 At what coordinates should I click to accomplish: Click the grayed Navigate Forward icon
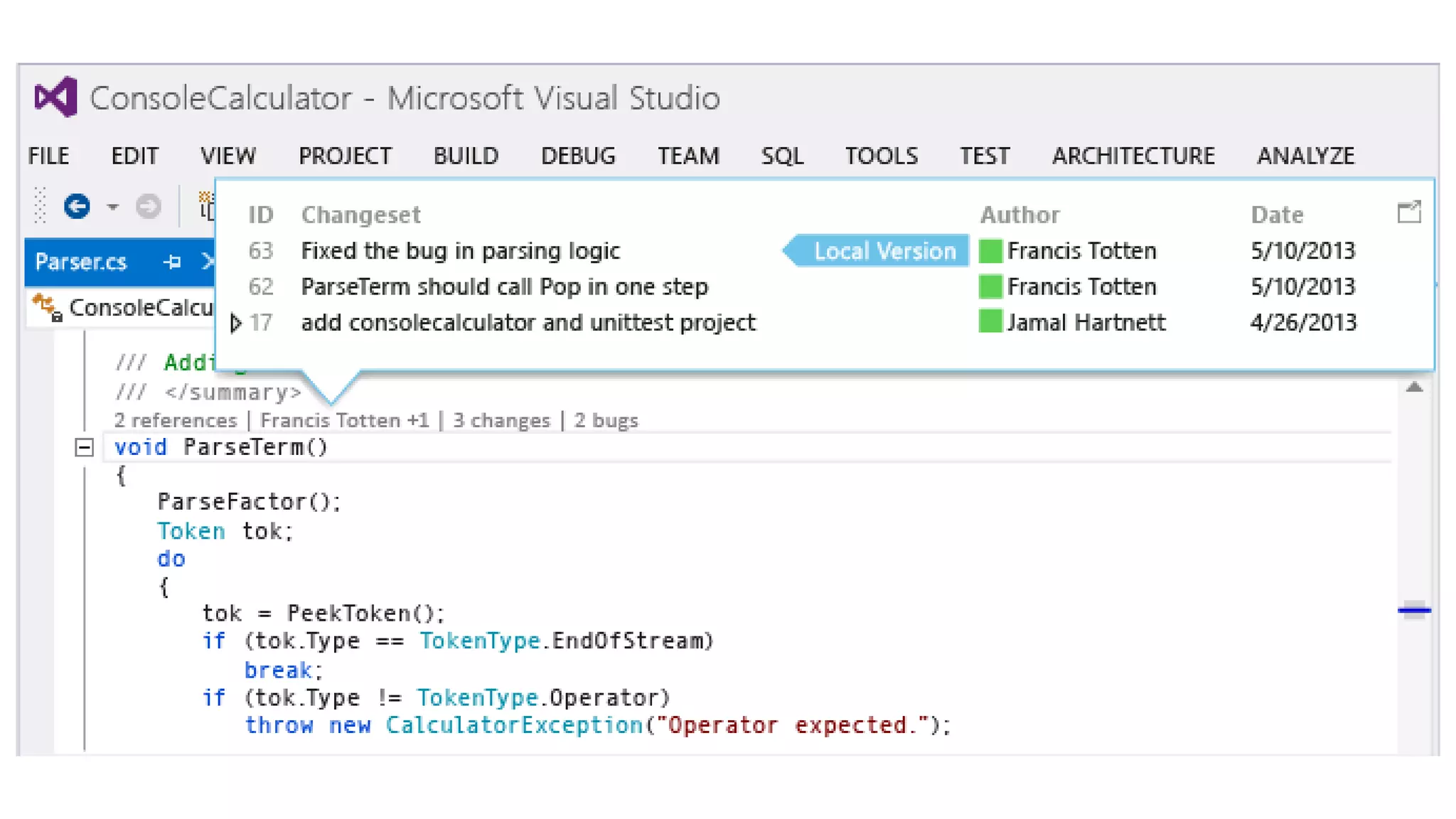click(x=148, y=206)
